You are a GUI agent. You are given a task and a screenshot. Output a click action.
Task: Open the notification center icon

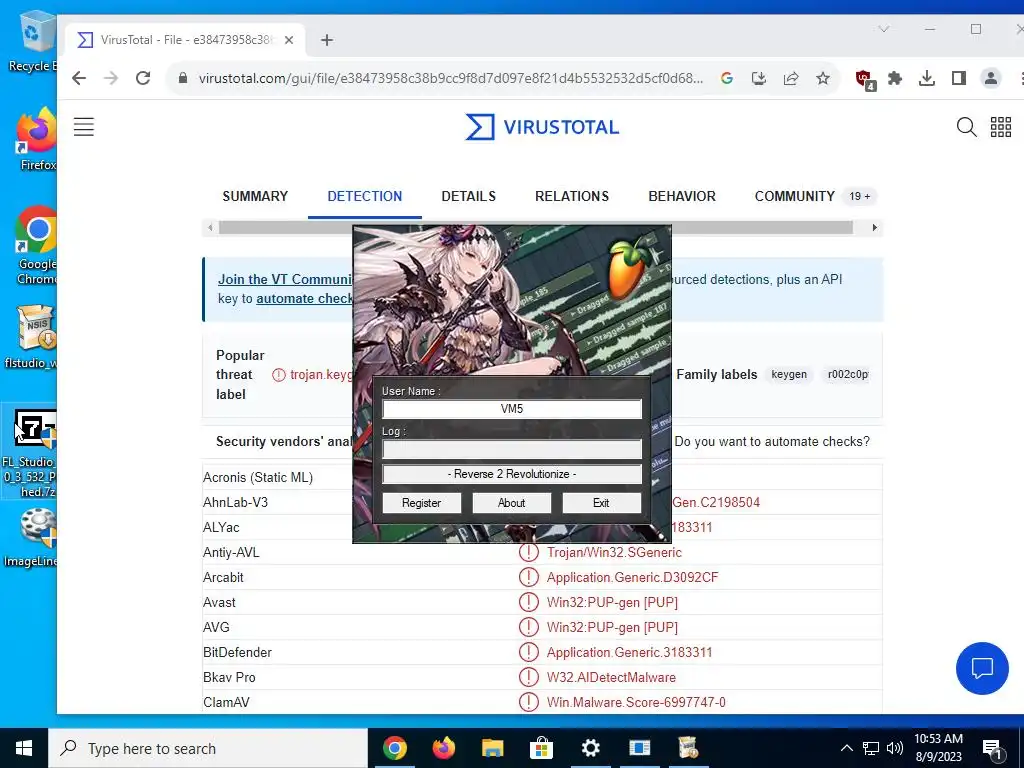(x=993, y=750)
